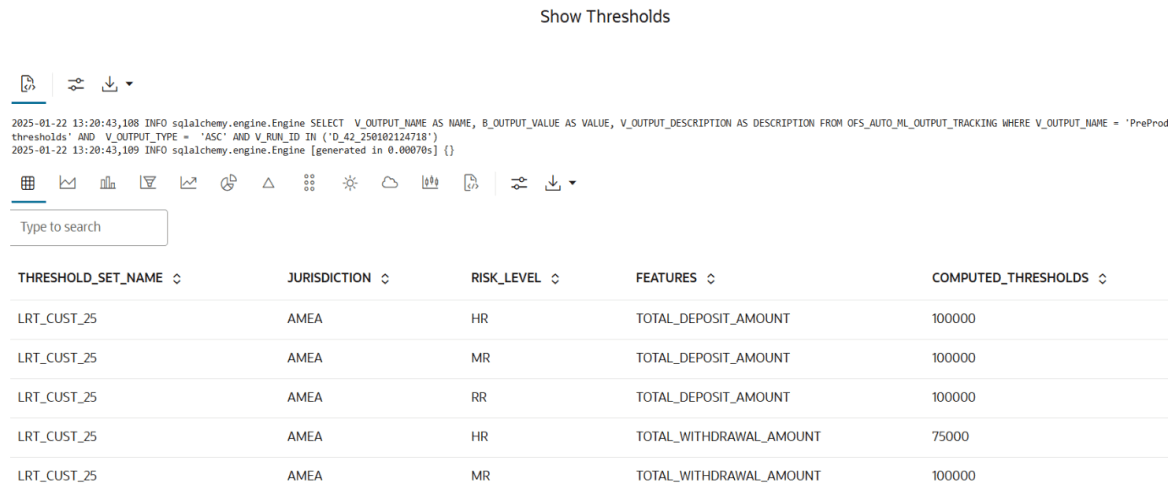This screenshot has width=1173, height=498.
Task: Open settings sliders in results toolbar
Action: pyautogui.click(x=519, y=183)
